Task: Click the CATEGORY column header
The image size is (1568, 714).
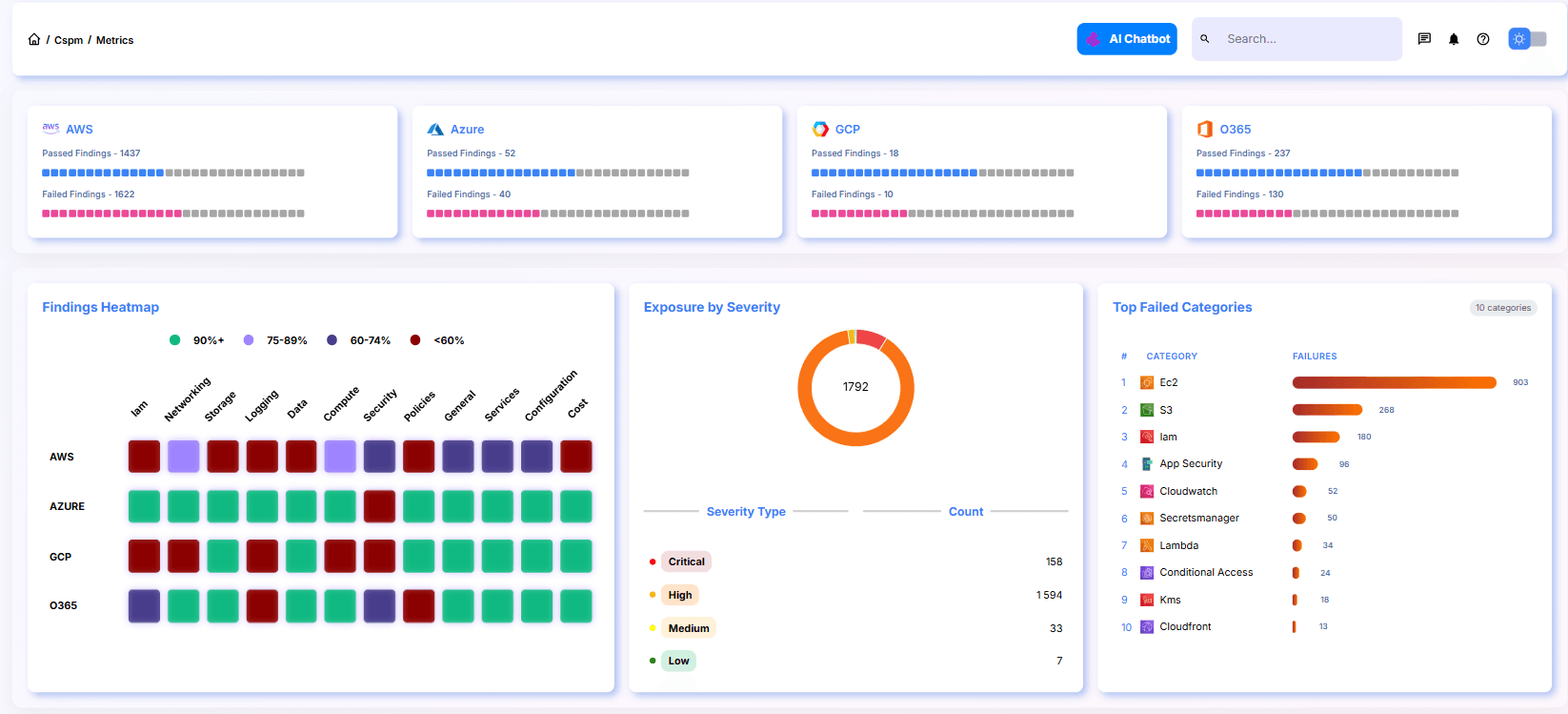Action: (1172, 357)
